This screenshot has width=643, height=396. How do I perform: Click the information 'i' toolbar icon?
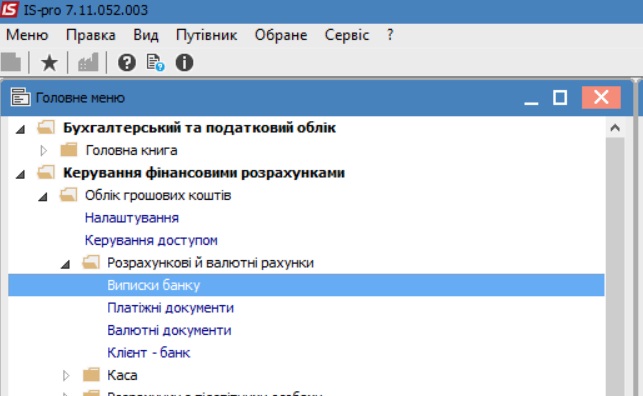(x=184, y=63)
